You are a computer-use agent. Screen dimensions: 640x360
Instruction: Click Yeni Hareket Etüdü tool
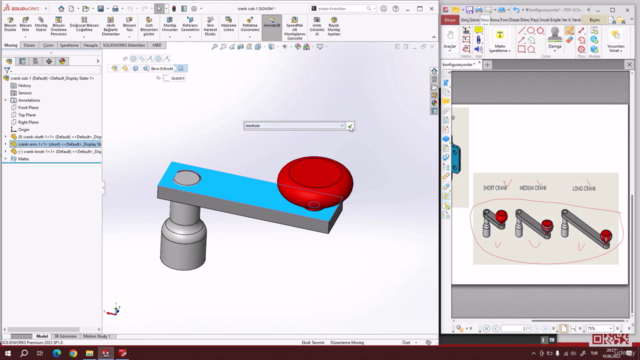coord(210,26)
